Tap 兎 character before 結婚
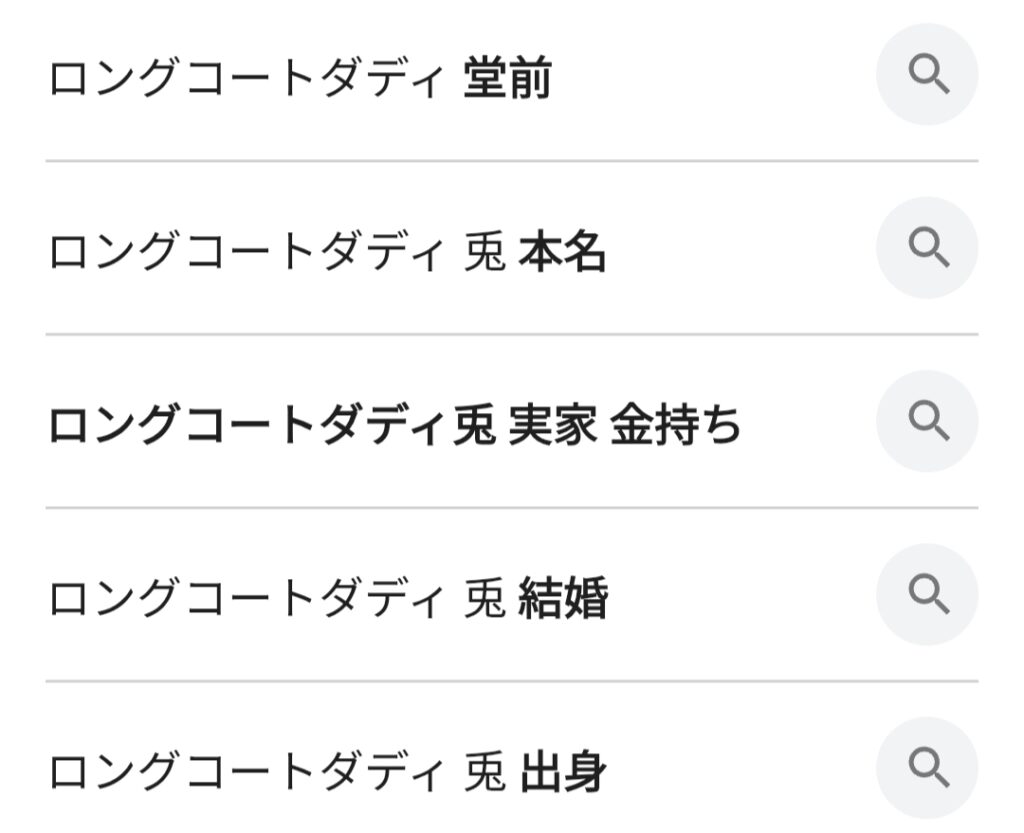 485,600
